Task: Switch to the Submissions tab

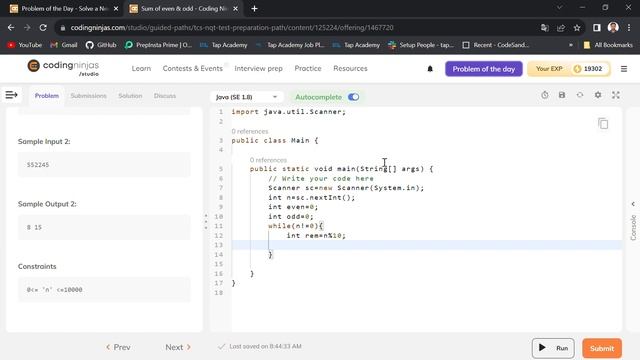Action: coord(88,96)
